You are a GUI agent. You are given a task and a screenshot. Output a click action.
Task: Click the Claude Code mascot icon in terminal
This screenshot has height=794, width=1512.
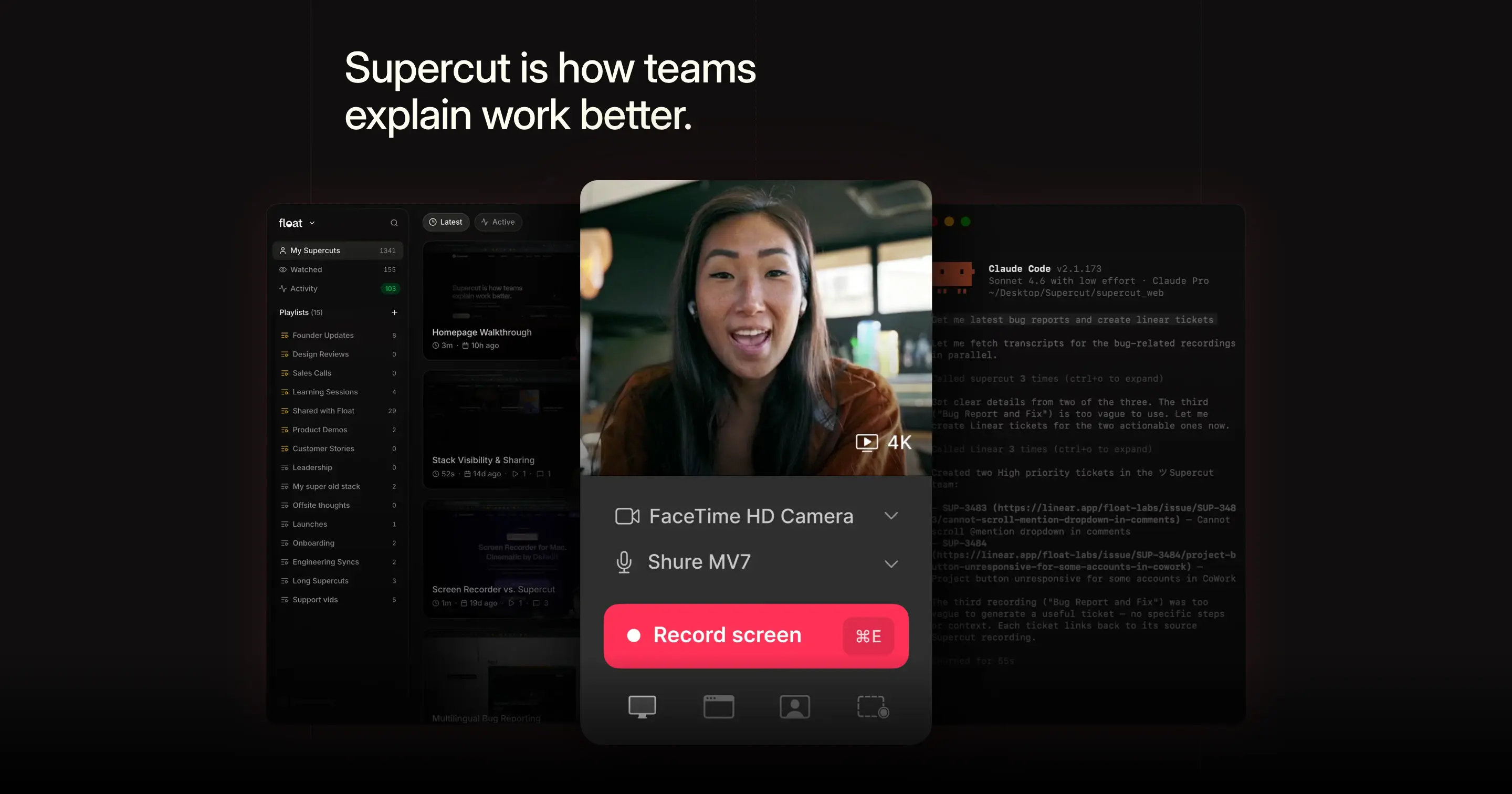(x=953, y=277)
